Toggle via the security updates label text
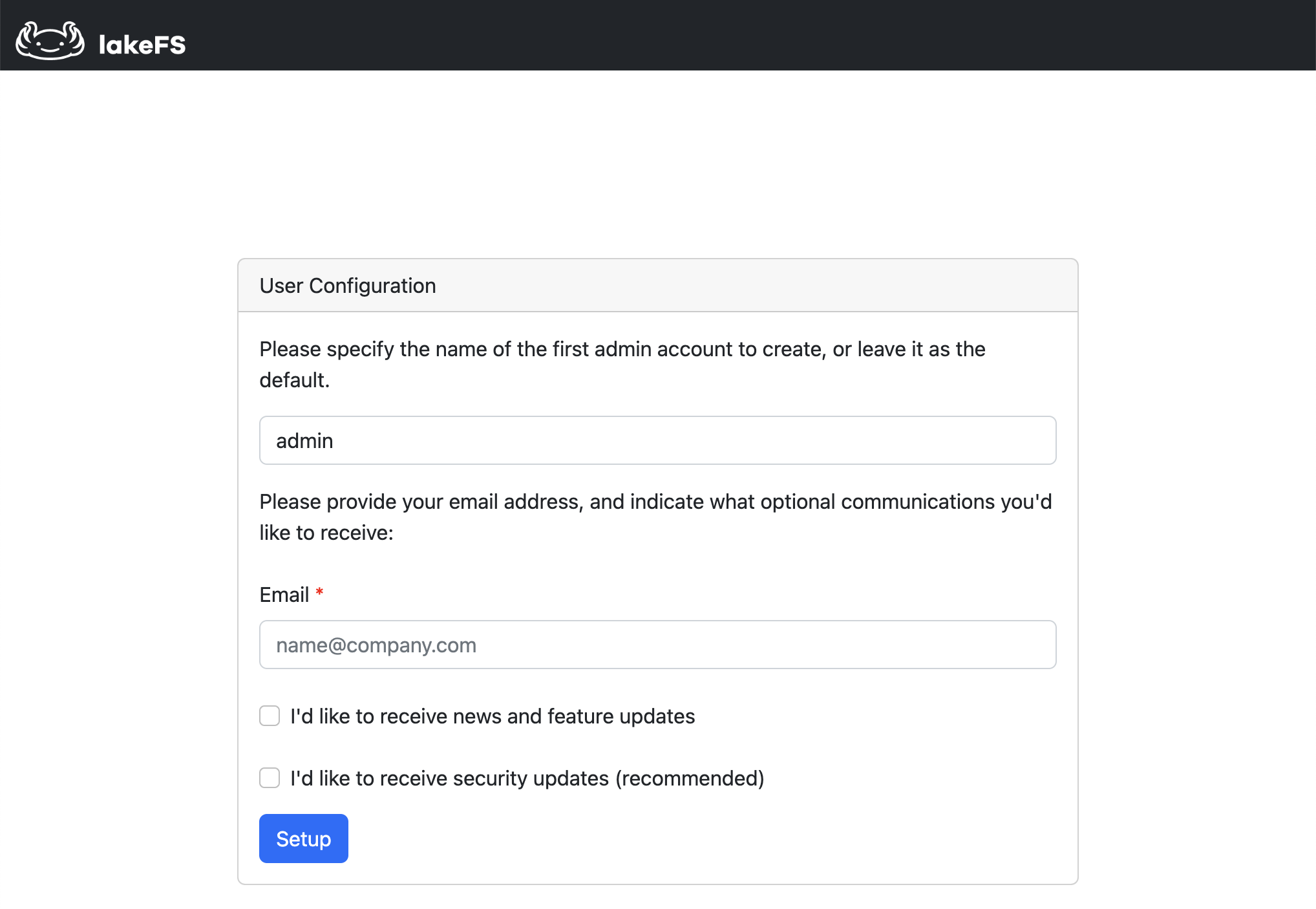This screenshot has width=1316, height=909. [527, 778]
